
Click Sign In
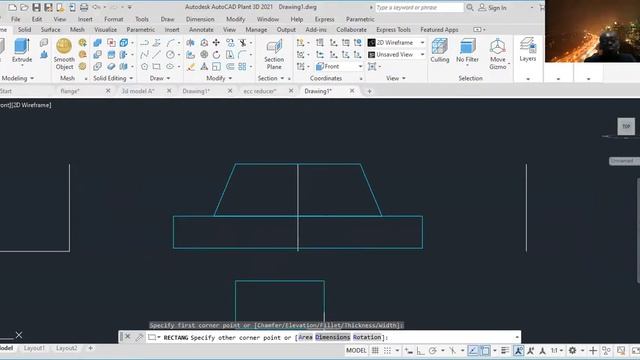pyautogui.click(x=493, y=8)
